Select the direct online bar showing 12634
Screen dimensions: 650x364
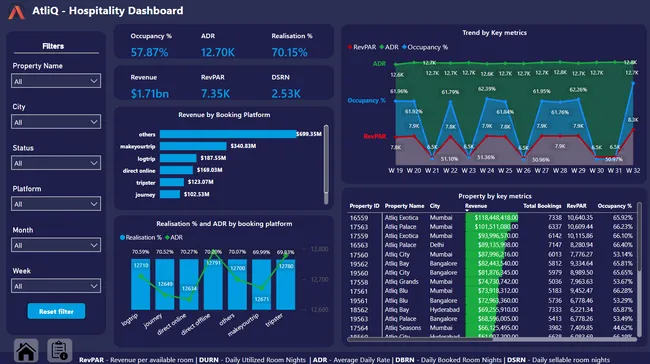click(x=189, y=284)
